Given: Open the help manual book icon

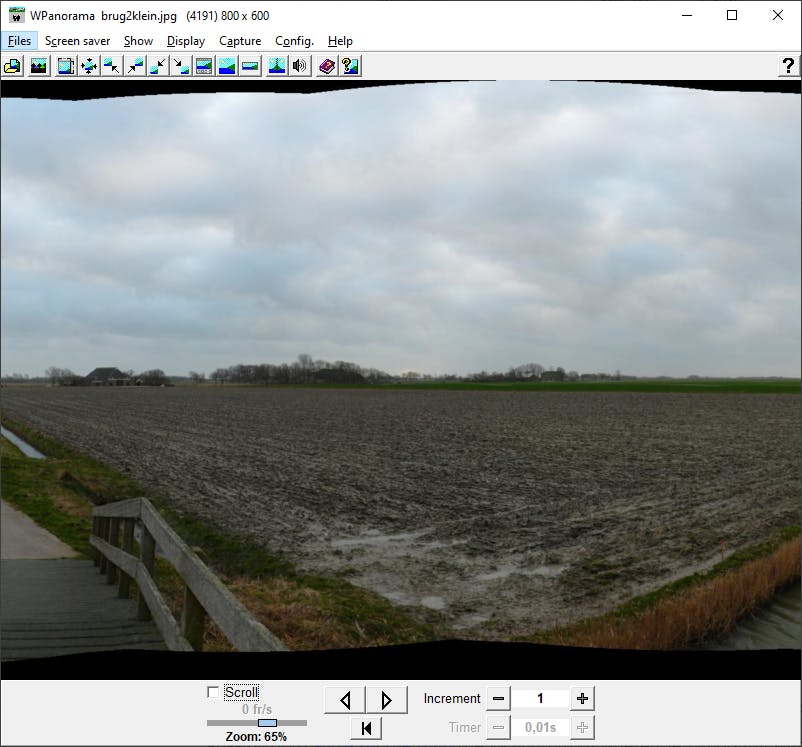Looking at the screenshot, I should tap(327, 65).
